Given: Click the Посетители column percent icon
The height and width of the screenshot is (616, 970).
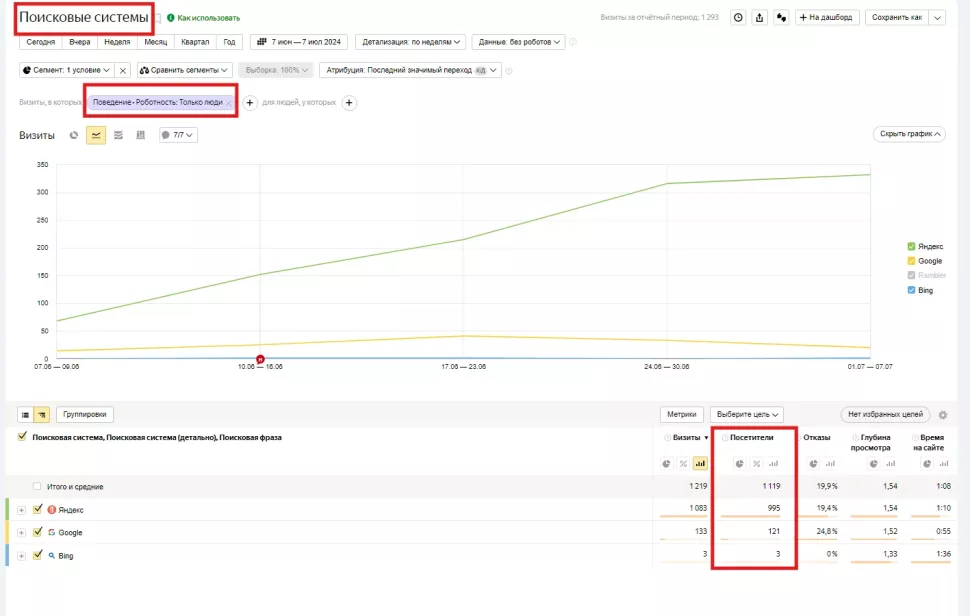Looking at the screenshot, I should [756, 463].
